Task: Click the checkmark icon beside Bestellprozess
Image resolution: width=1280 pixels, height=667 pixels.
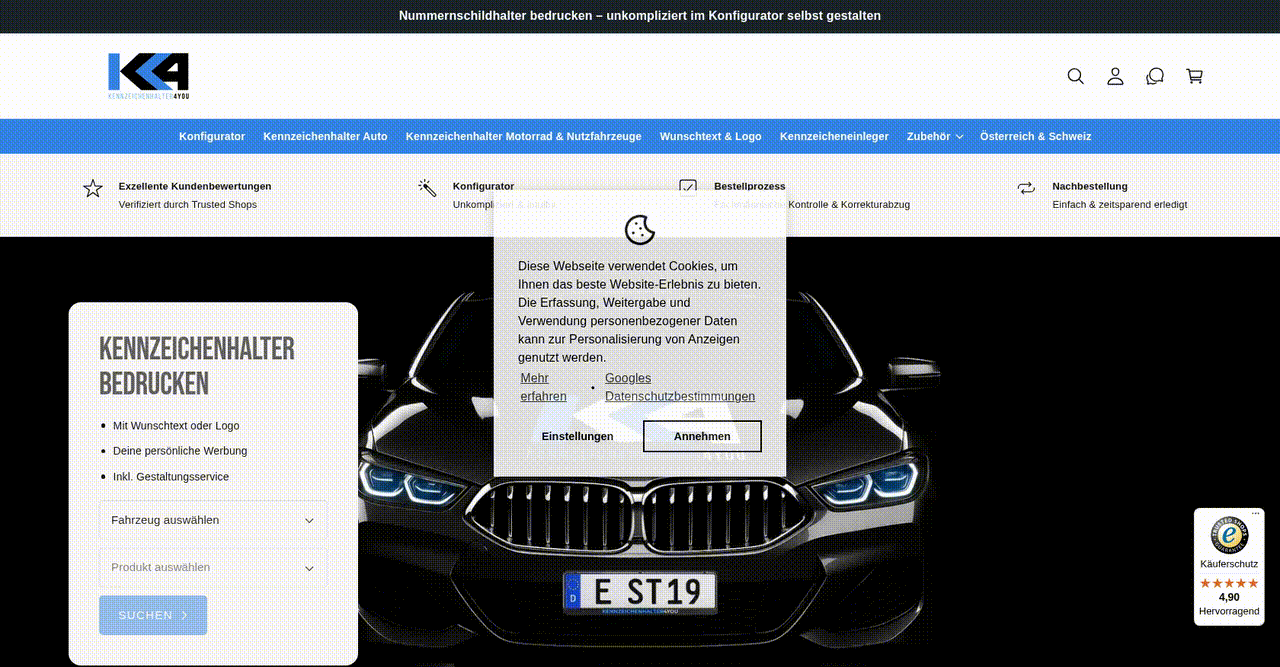Action: point(688,188)
